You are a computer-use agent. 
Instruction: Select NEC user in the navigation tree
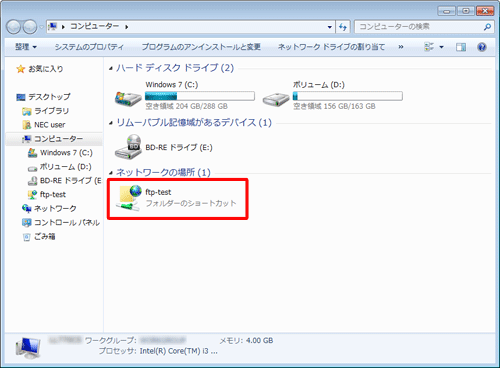click(50, 125)
